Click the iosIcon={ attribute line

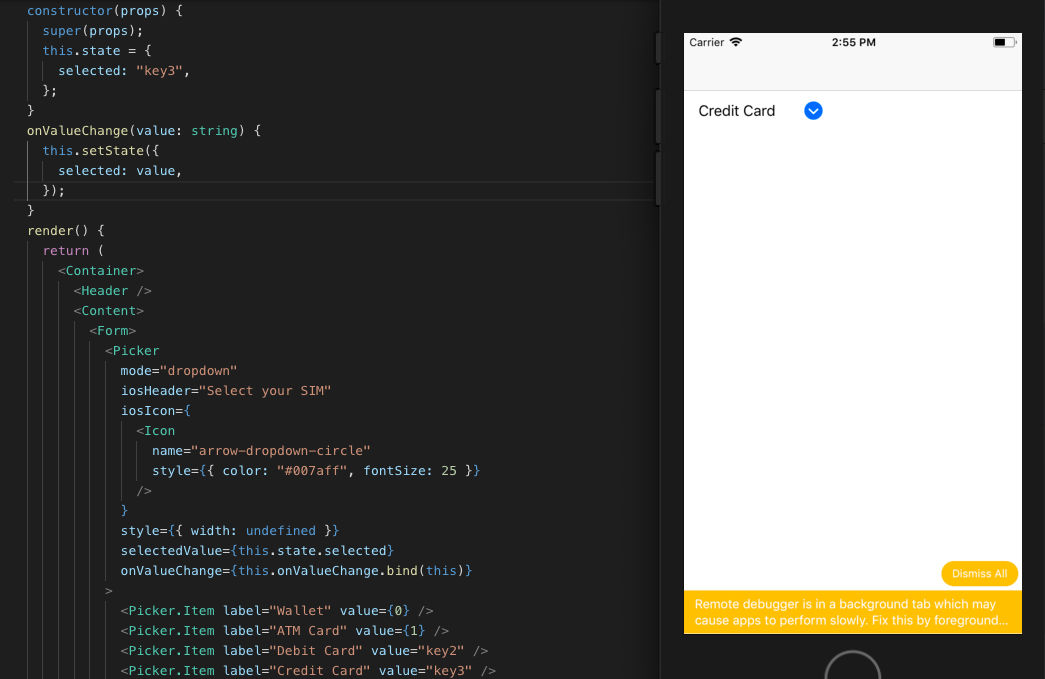click(x=155, y=410)
